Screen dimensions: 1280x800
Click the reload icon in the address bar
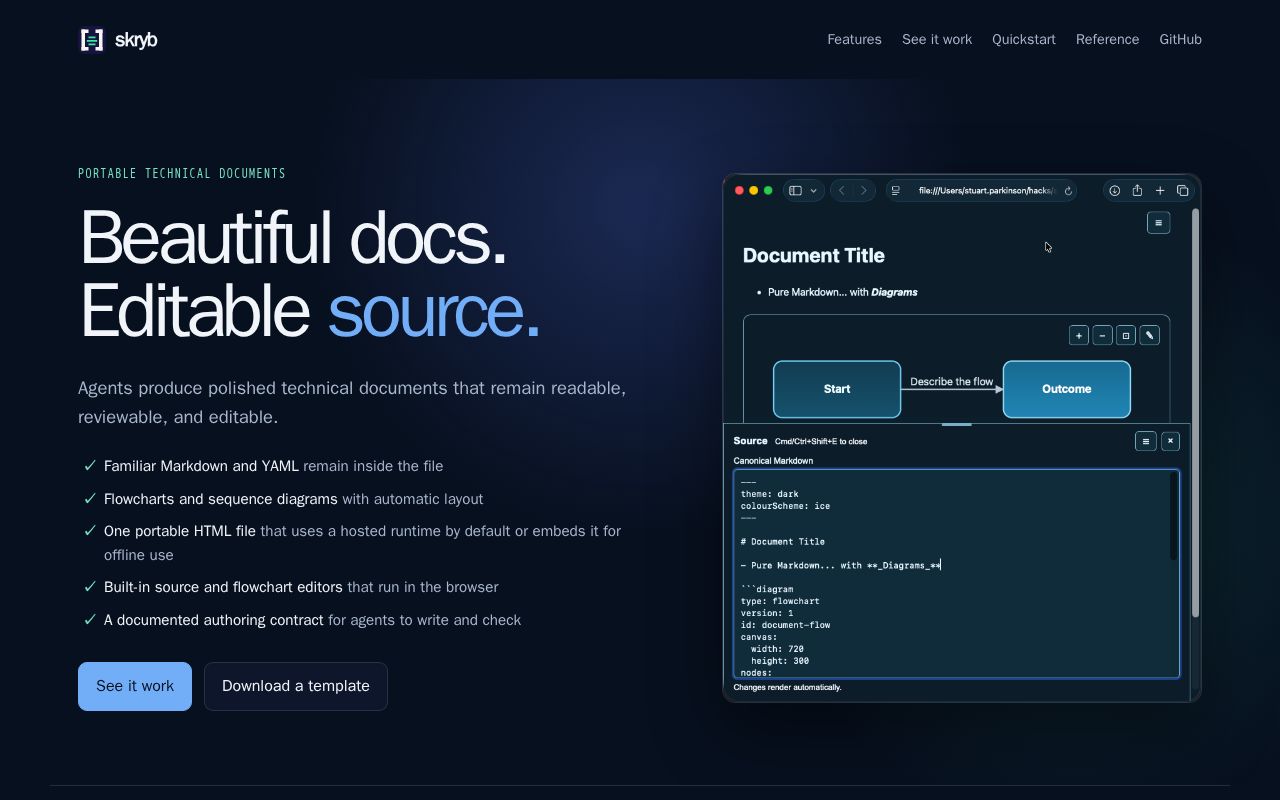[1068, 191]
